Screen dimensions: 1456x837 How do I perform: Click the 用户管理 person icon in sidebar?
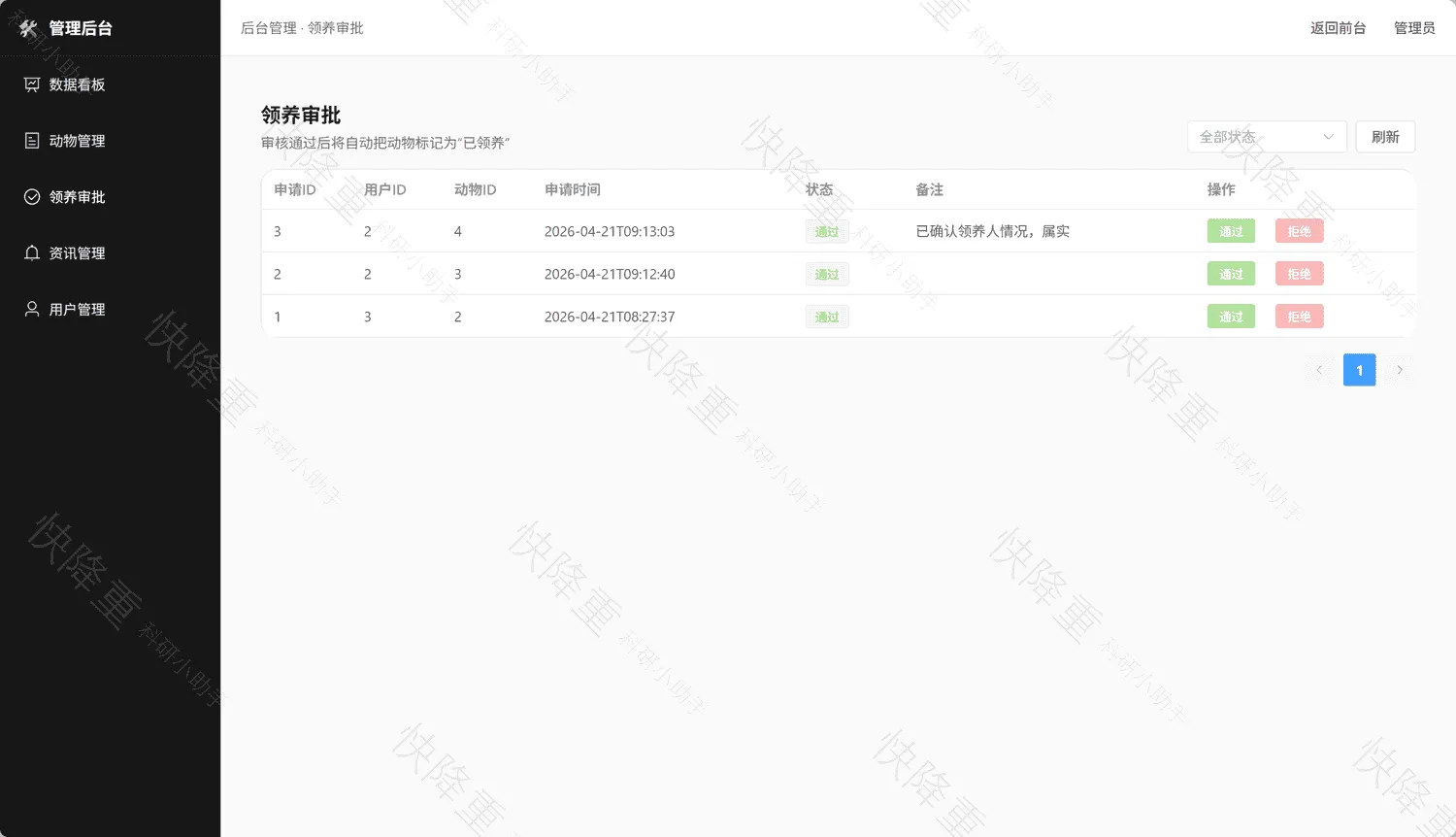click(x=32, y=310)
